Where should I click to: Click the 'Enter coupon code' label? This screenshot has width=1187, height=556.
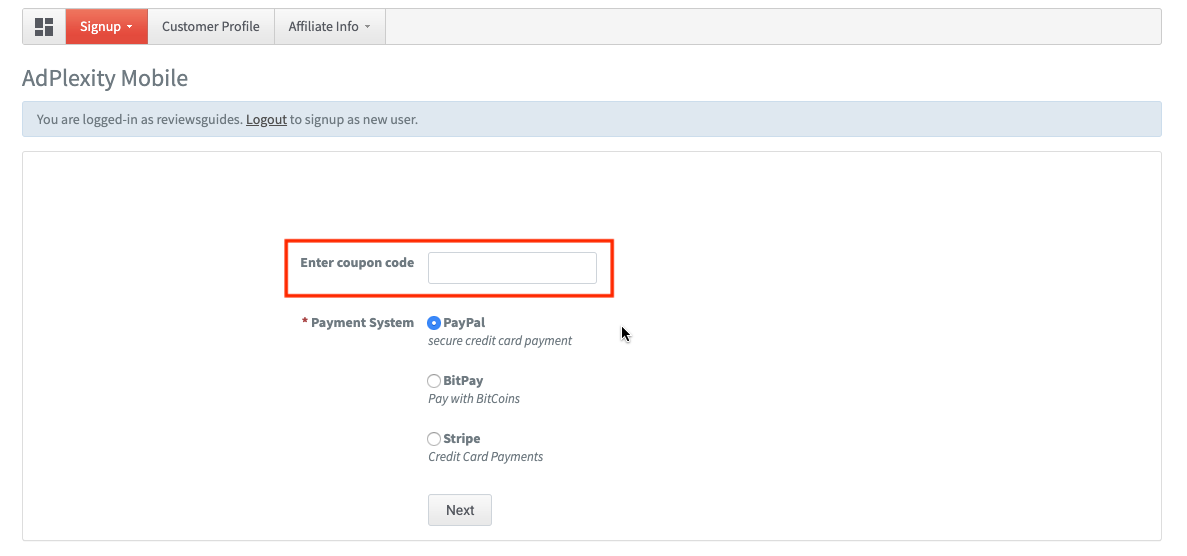point(357,263)
